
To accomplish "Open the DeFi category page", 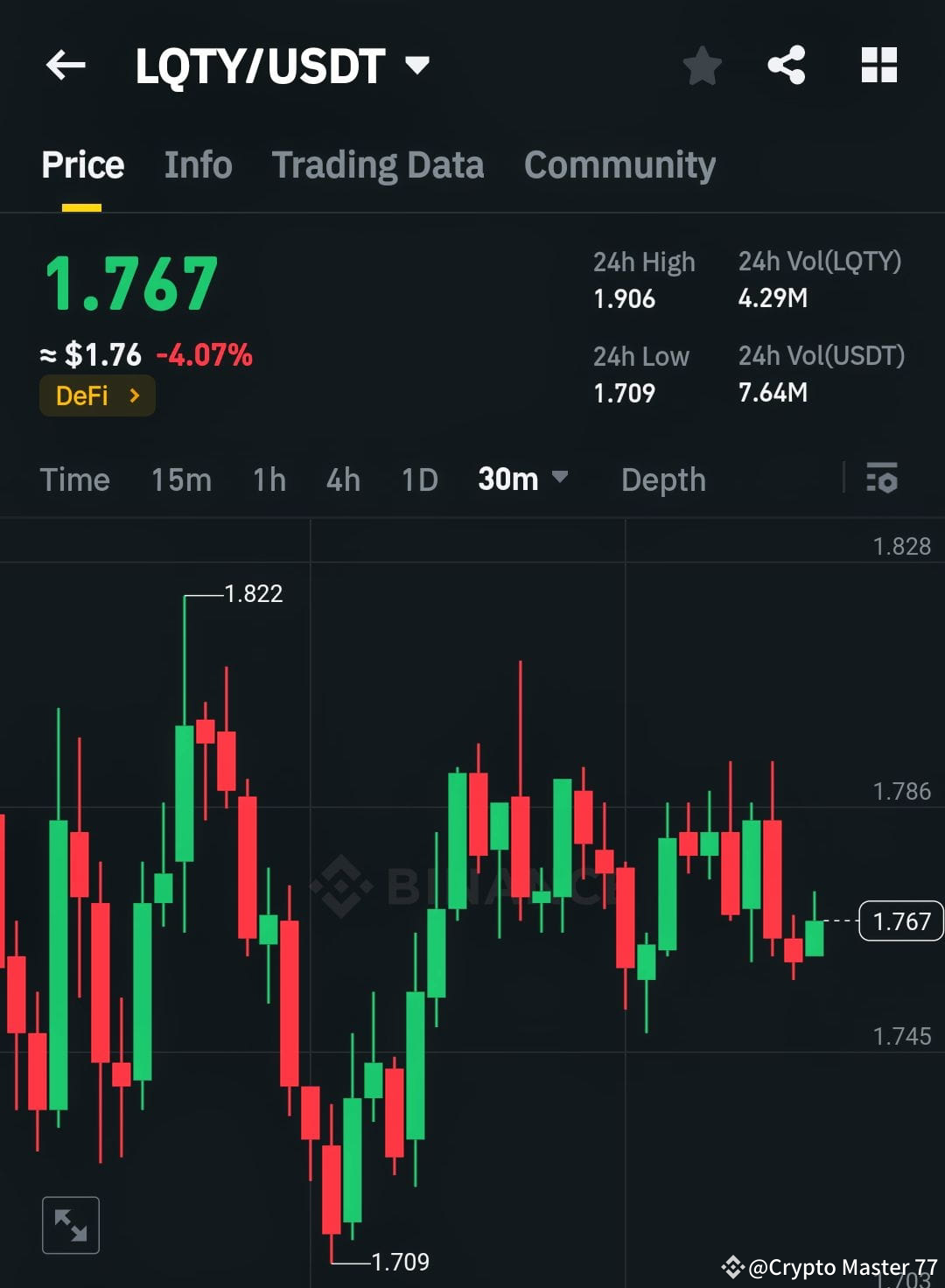I will pos(96,395).
